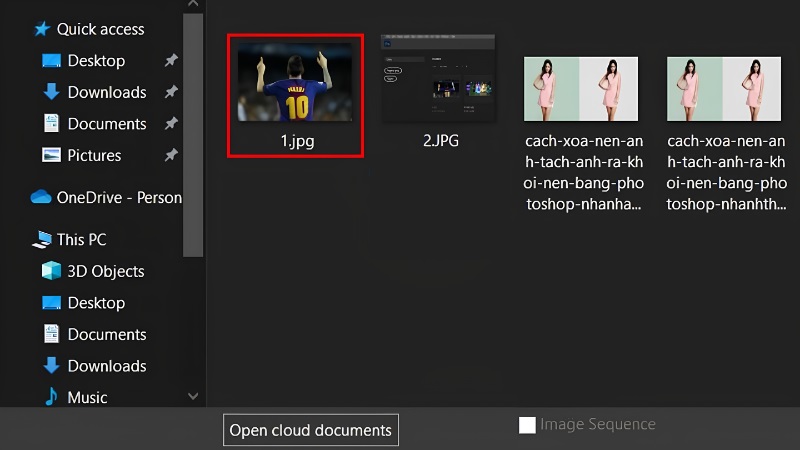Unpin Desktop using its pin icon
This screenshot has width=800, height=450.
coord(171,60)
